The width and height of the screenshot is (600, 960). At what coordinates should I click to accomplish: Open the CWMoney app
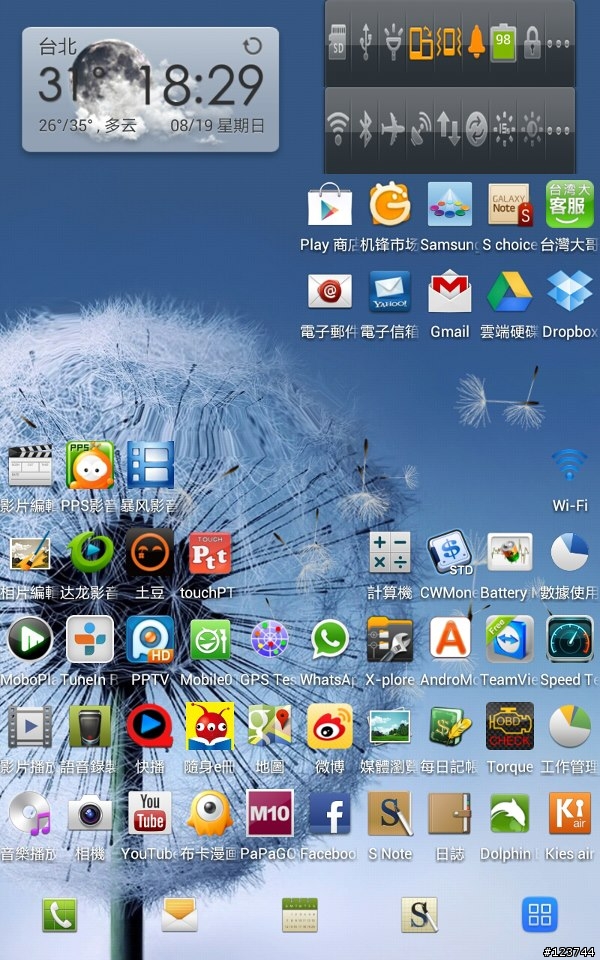[449, 552]
